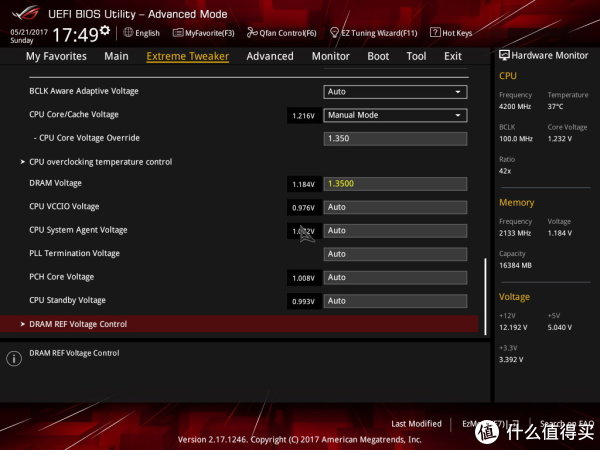The width and height of the screenshot is (600, 450).
Task: Click the MyFavorite list icon
Action: [178, 33]
